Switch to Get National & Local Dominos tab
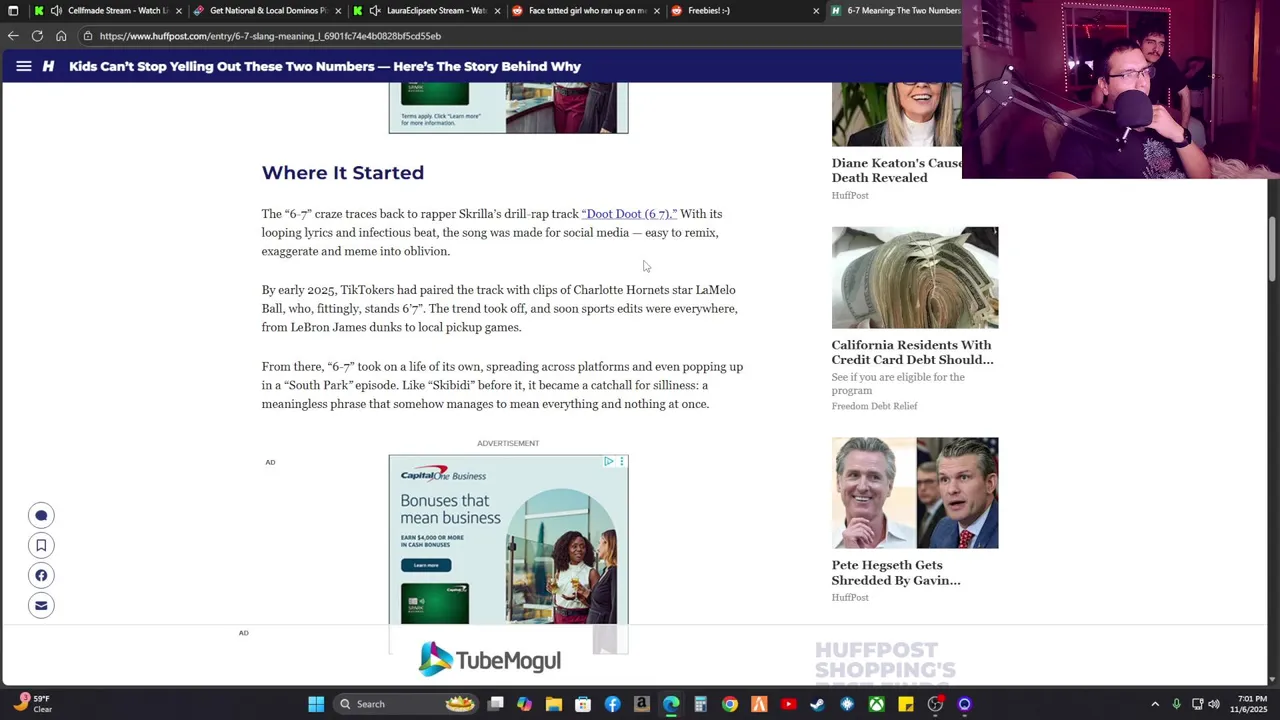This screenshot has height=720, width=1280. [267, 11]
